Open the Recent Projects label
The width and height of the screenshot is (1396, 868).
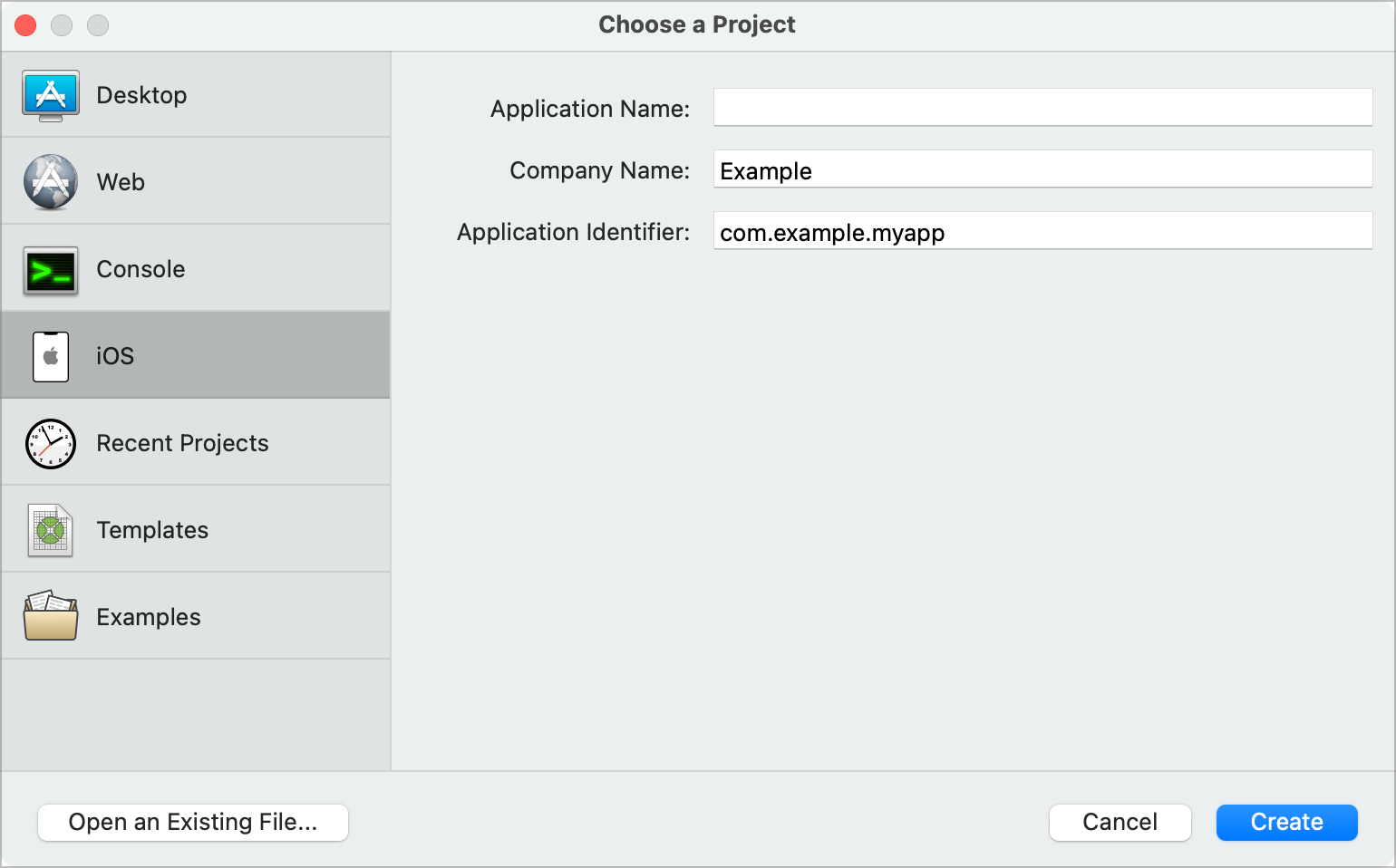(182, 443)
